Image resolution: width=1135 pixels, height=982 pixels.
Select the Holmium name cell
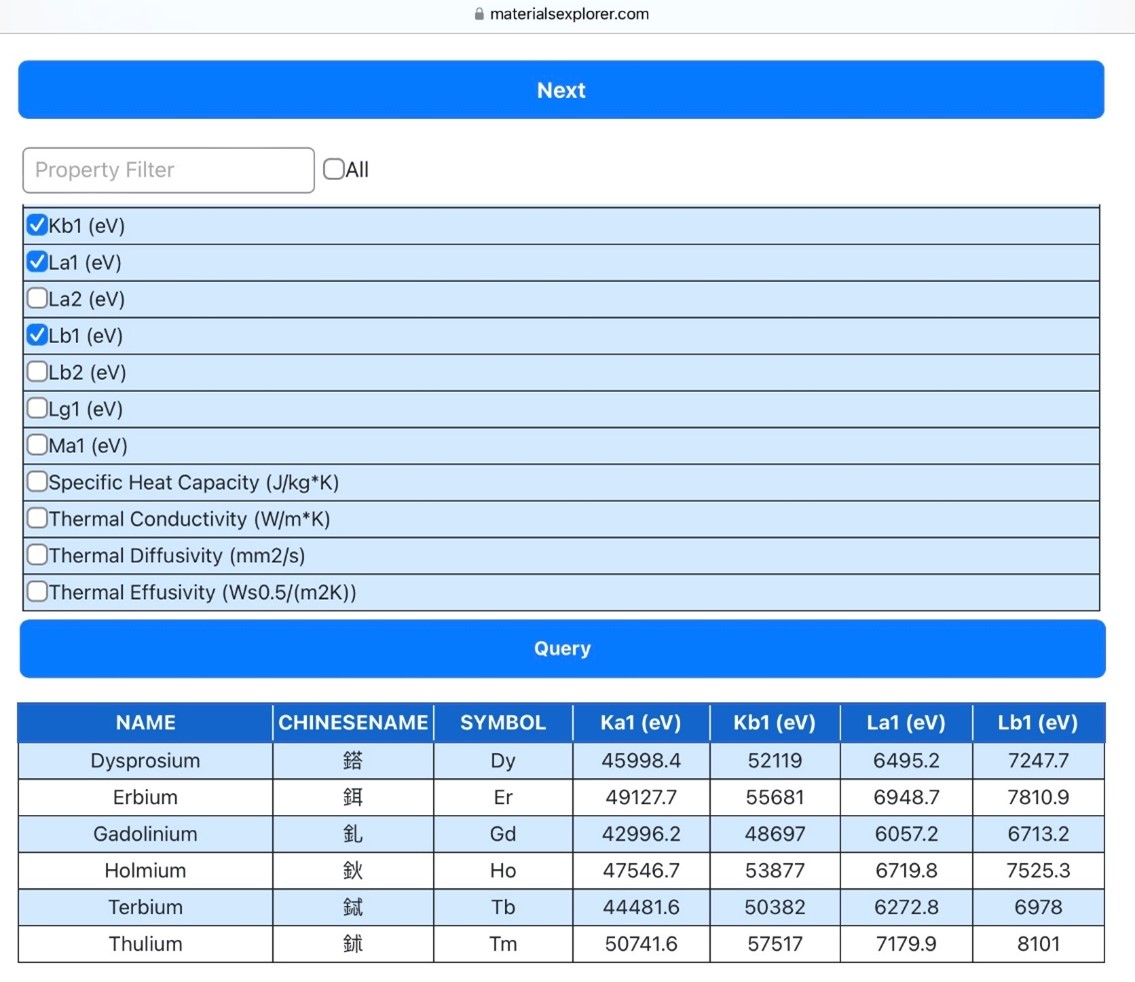145,871
